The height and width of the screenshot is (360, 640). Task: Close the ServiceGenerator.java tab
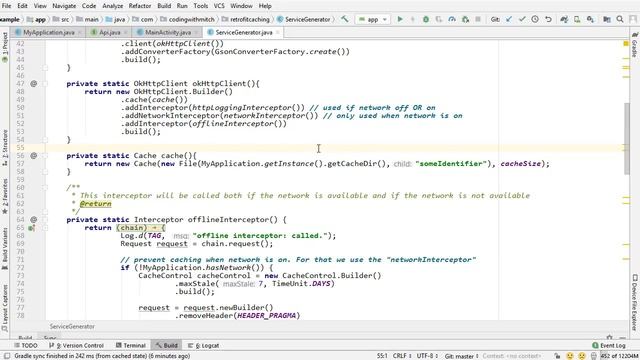point(278,32)
